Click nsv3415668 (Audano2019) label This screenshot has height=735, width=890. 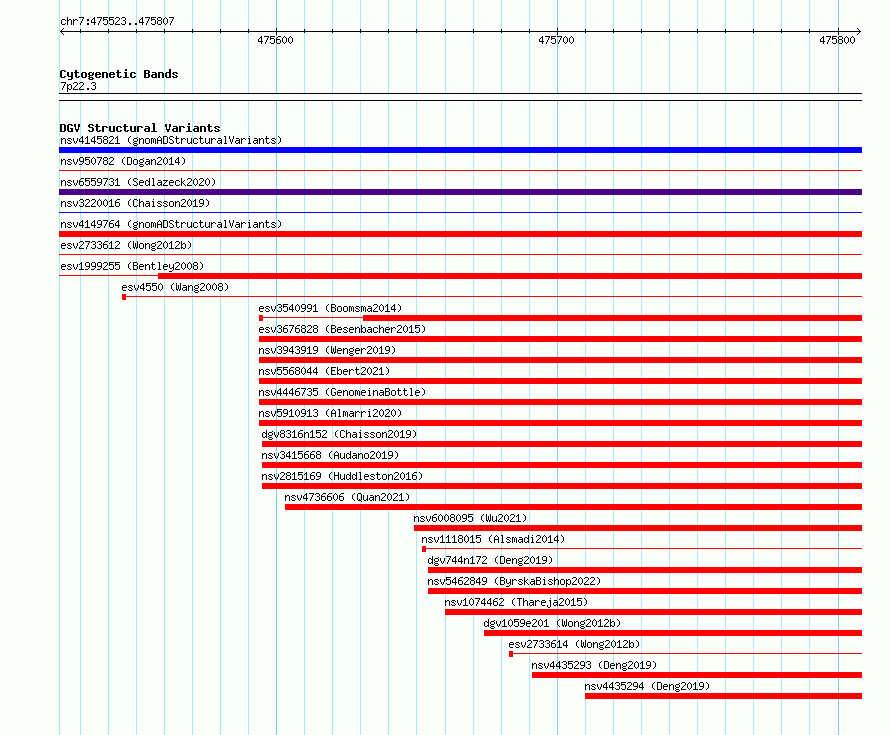point(330,455)
